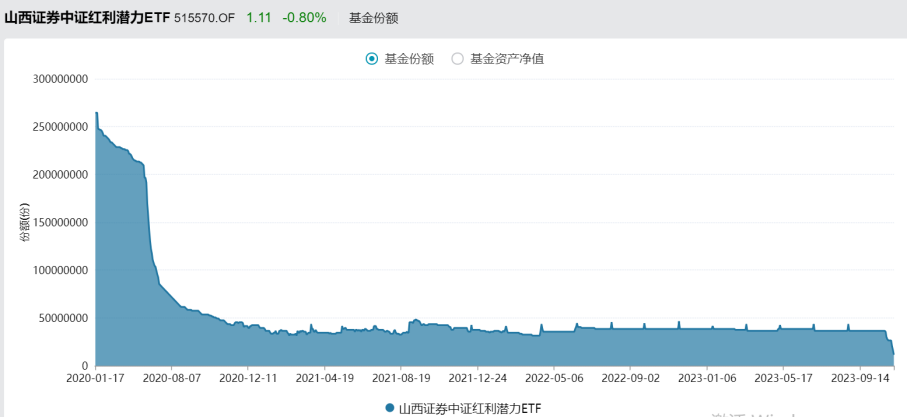Screen dimensions: 908x417
Task: Click the chart peak at the series start
Action: coord(96,113)
